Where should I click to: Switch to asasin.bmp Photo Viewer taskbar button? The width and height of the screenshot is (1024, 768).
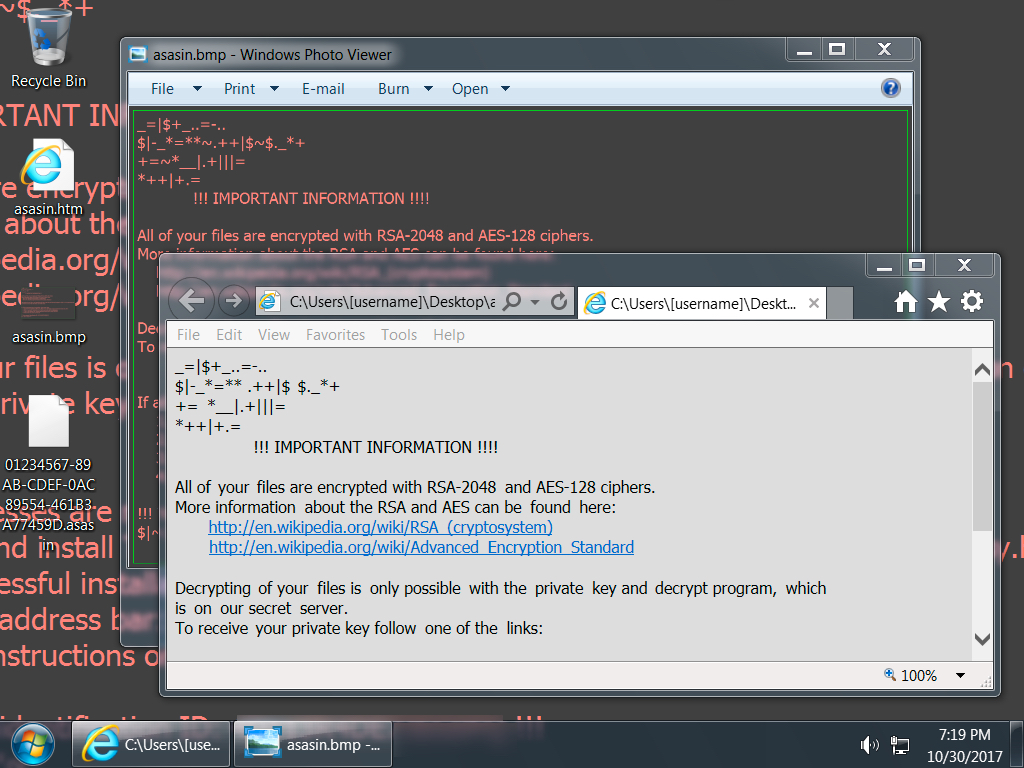click(x=313, y=744)
